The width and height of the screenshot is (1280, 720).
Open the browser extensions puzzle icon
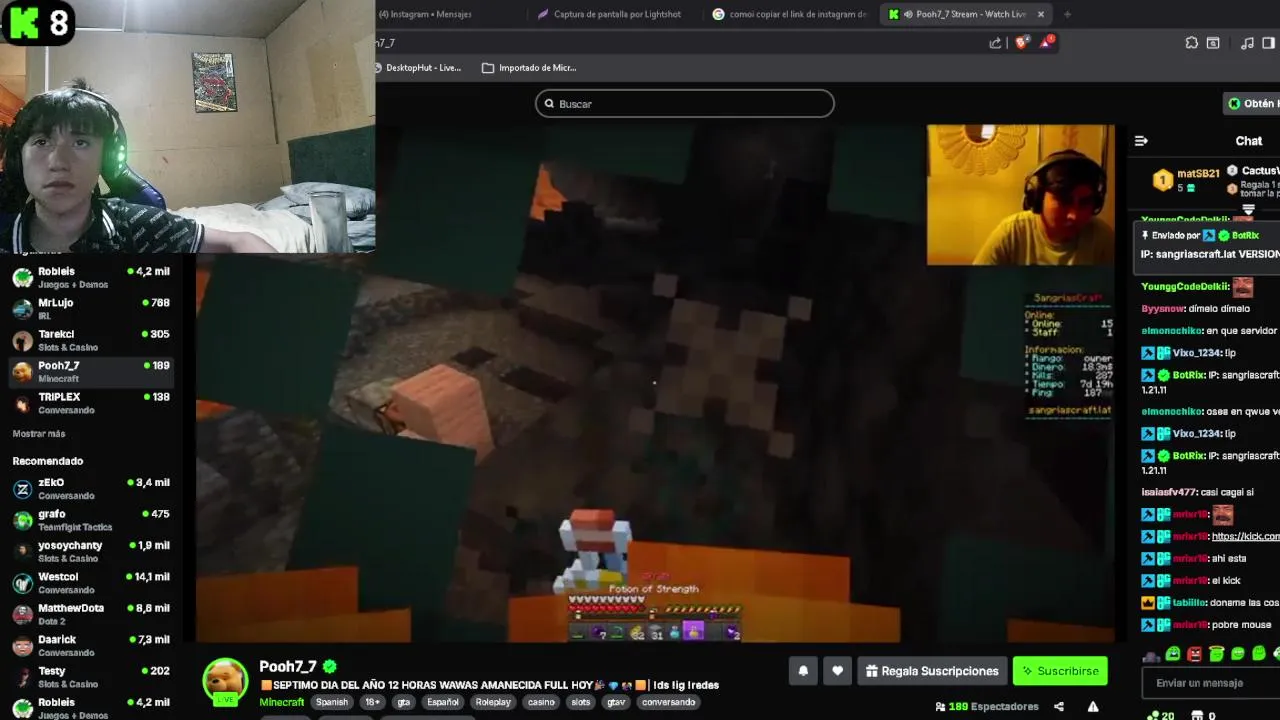coord(1192,43)
